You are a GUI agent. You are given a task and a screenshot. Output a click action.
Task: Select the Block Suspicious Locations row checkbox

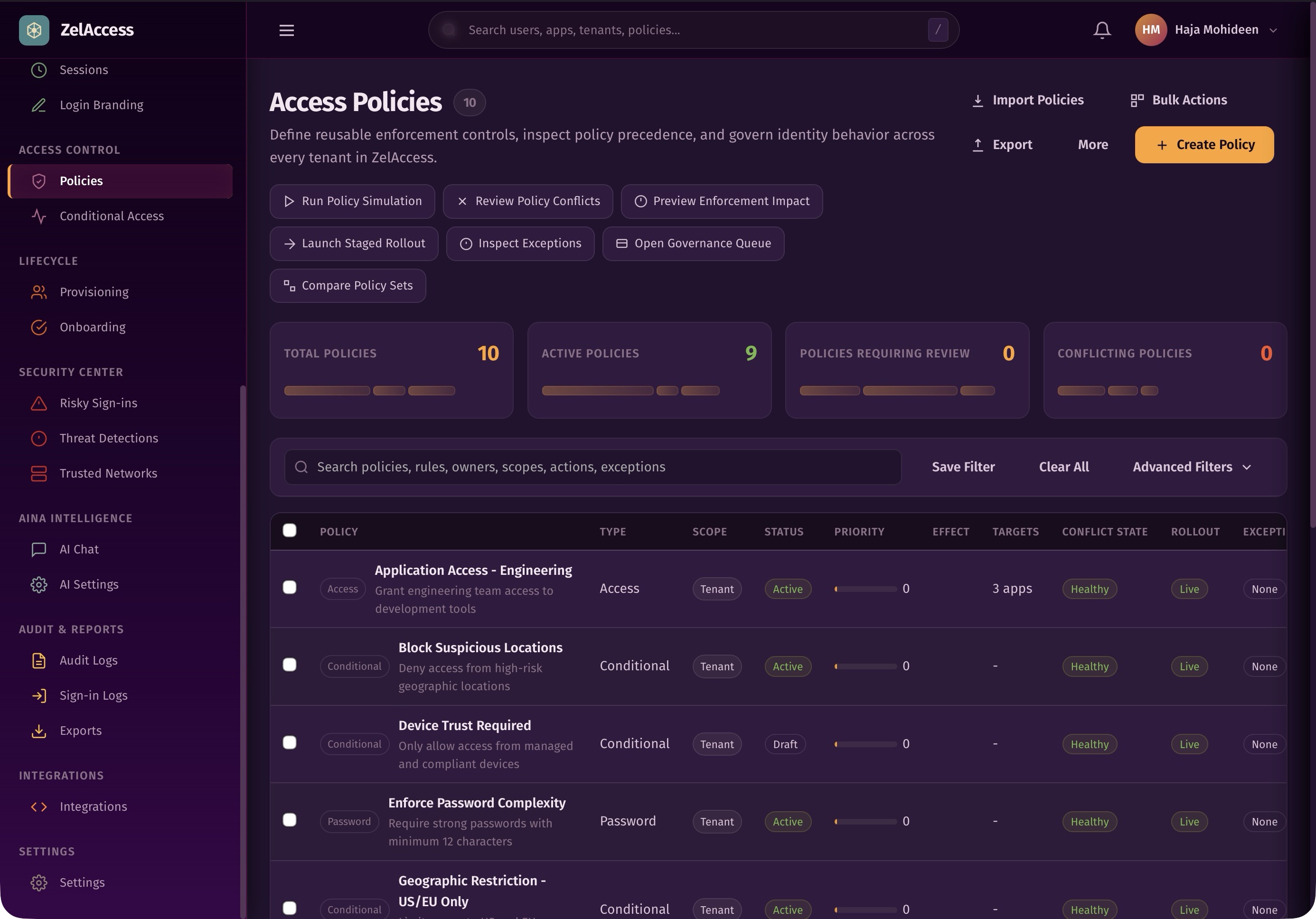[x=290, y=665]
